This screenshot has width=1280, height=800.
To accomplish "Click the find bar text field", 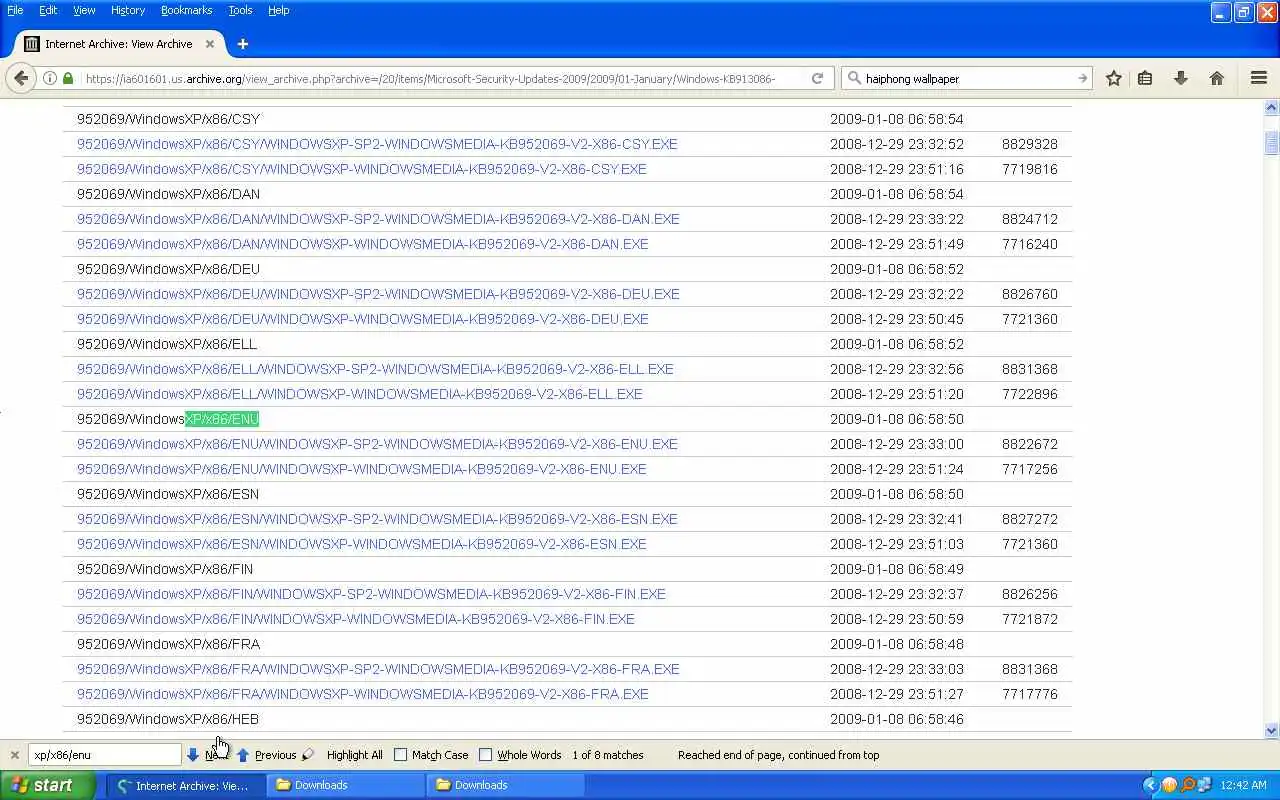I will click(105, 755).
